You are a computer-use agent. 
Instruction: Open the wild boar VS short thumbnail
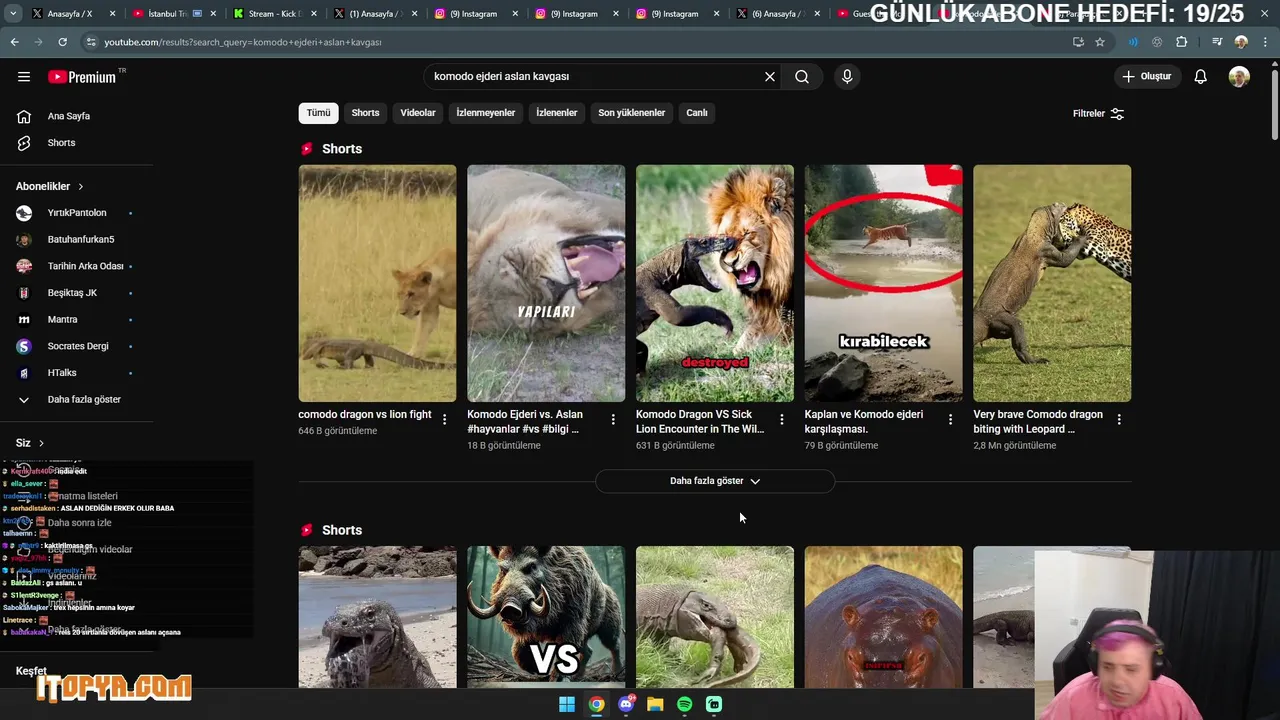coord(546,617)
